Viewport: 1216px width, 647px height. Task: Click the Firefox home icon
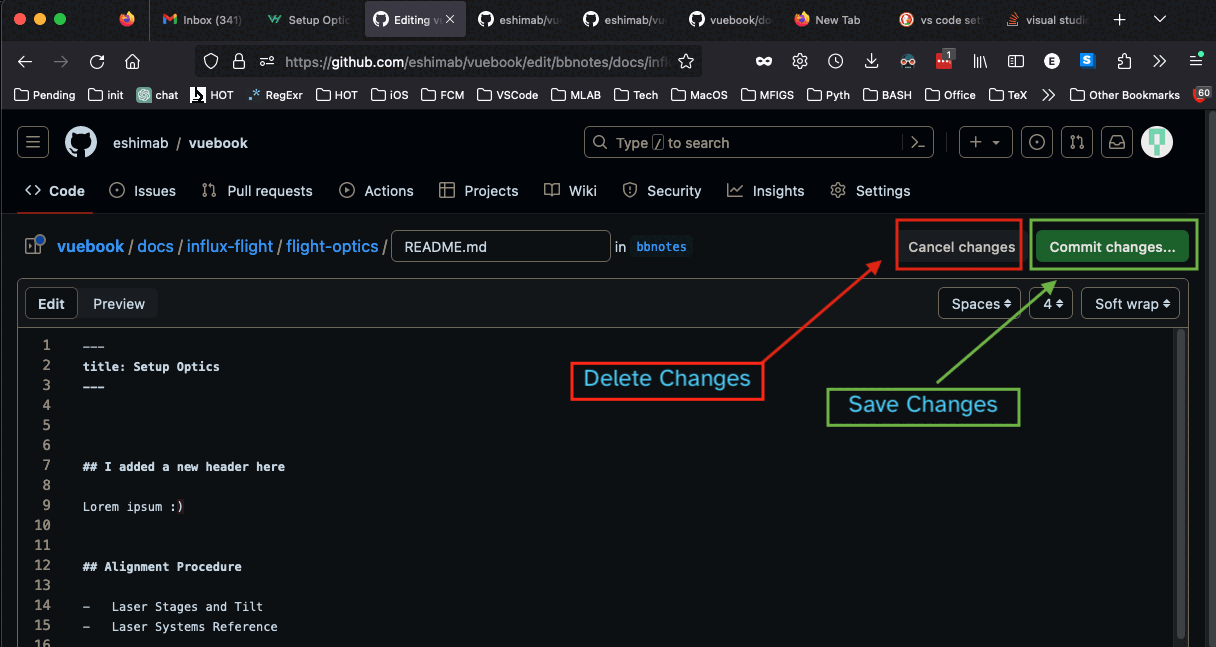132,61
